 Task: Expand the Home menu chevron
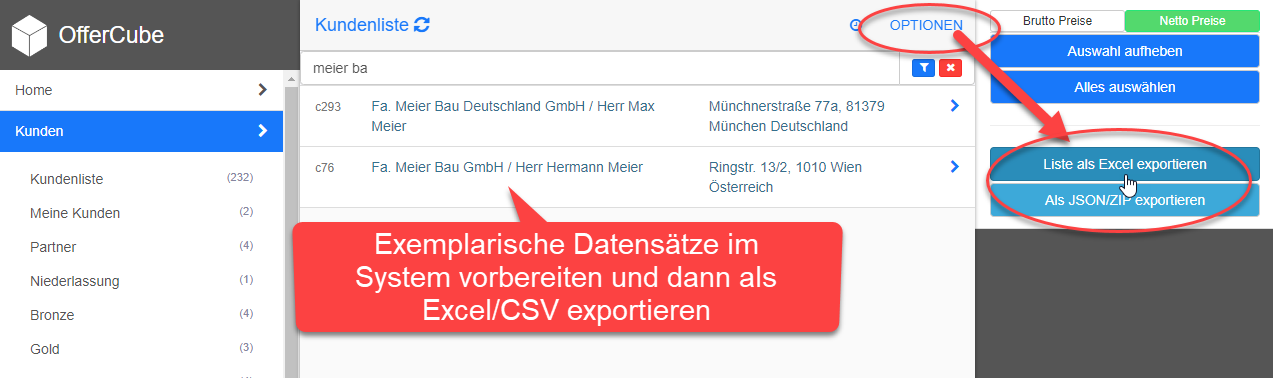coord(262,90)
